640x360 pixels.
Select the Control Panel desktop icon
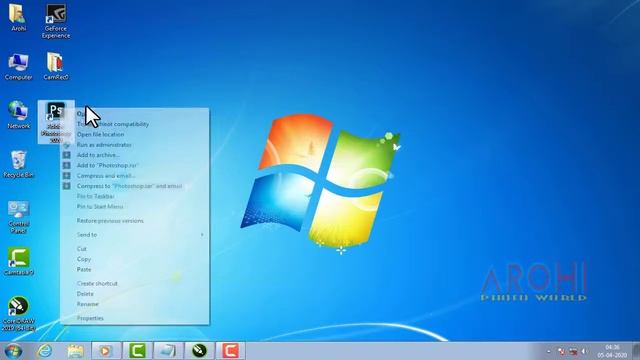[x=18, y=216]
